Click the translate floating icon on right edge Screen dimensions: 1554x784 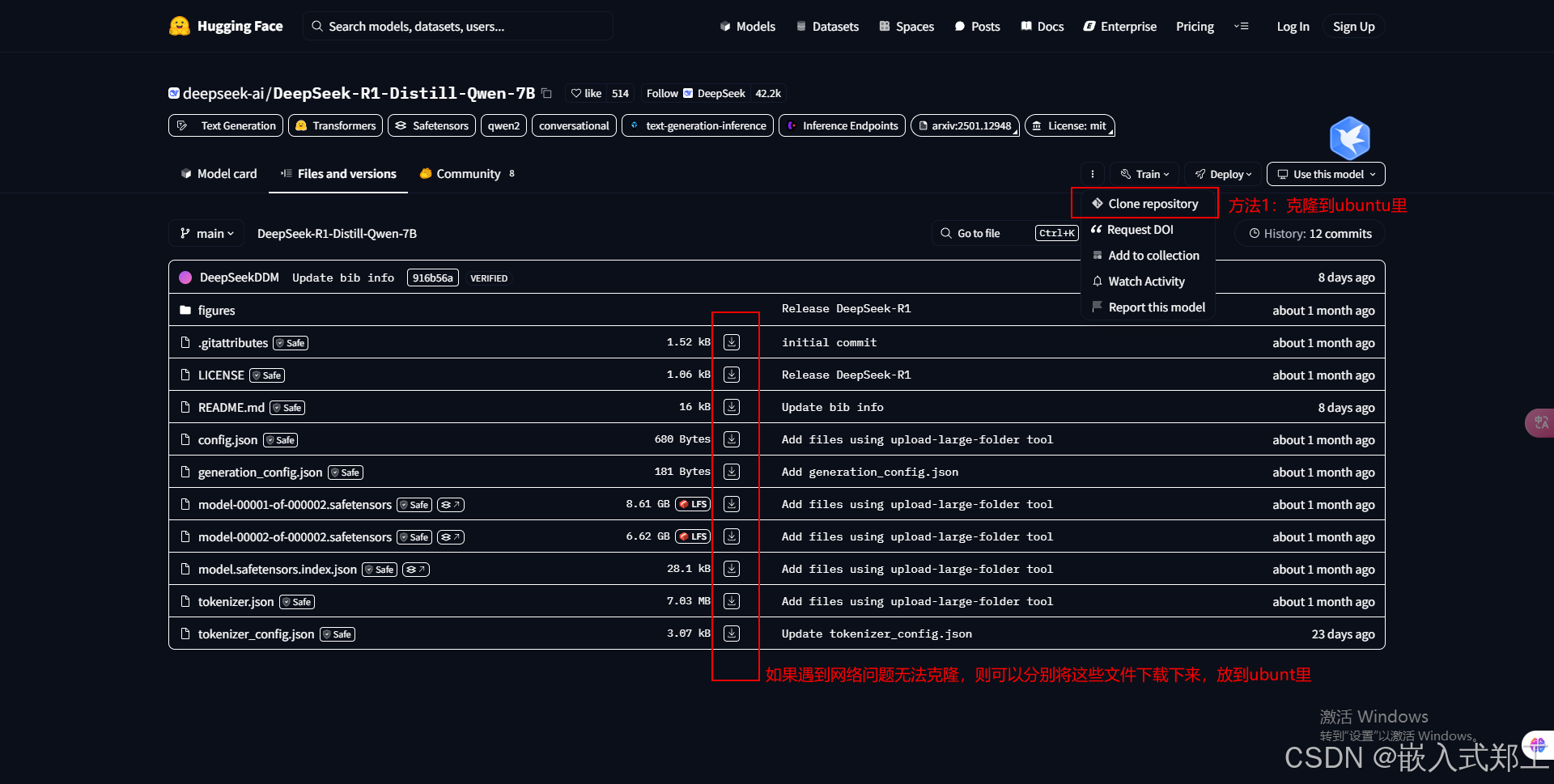(1540, 423)
